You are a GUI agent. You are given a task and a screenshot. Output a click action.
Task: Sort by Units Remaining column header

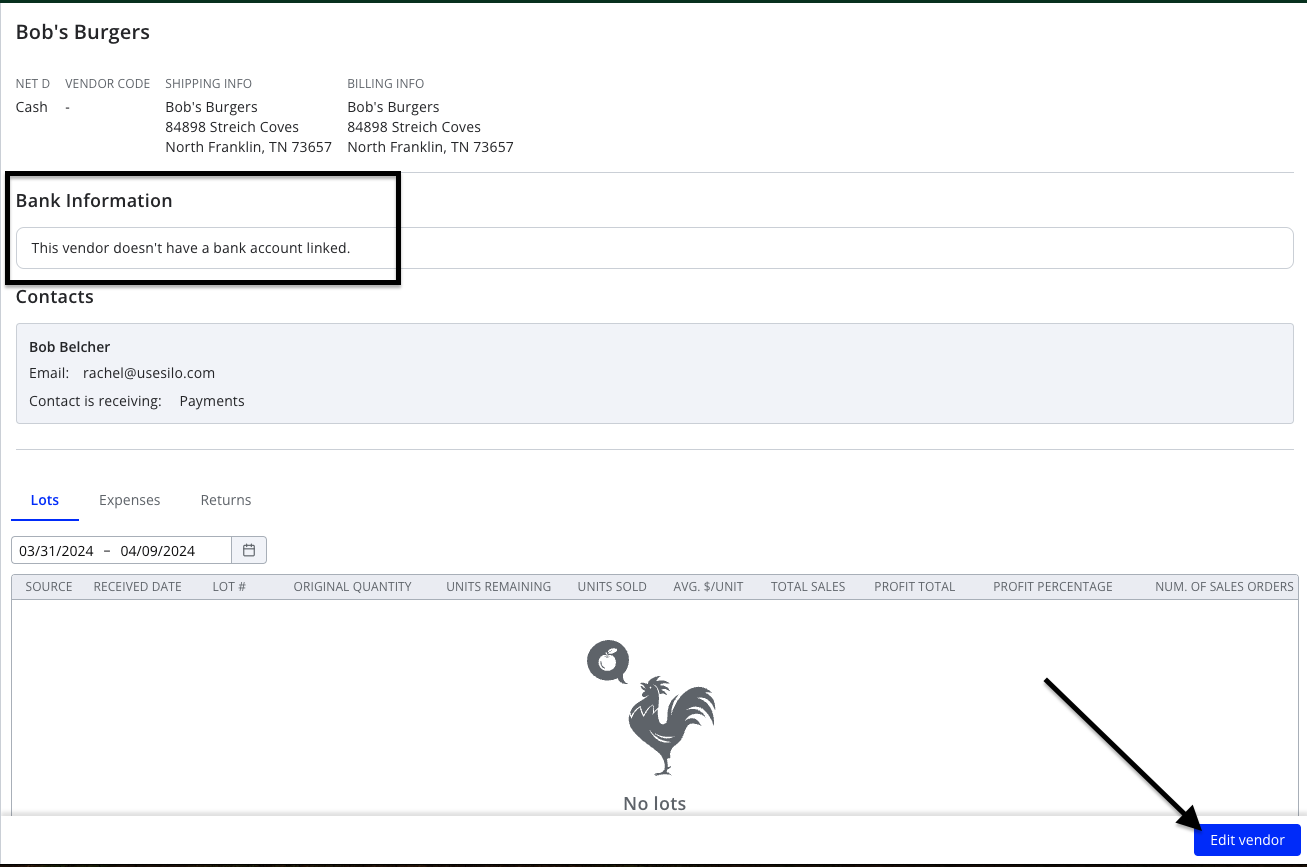(x=499, y=587)
